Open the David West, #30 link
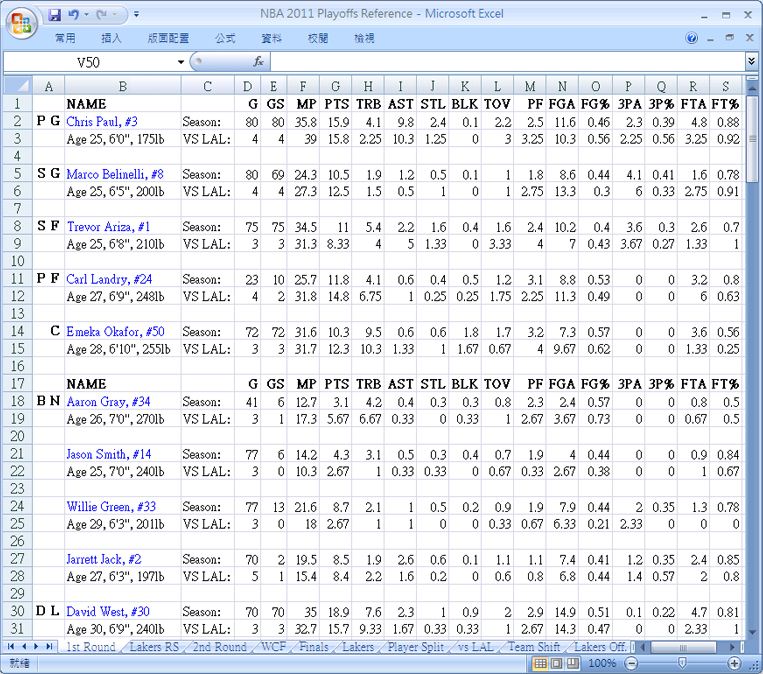This screenshot has width=763, height=674. click(108, 611)
